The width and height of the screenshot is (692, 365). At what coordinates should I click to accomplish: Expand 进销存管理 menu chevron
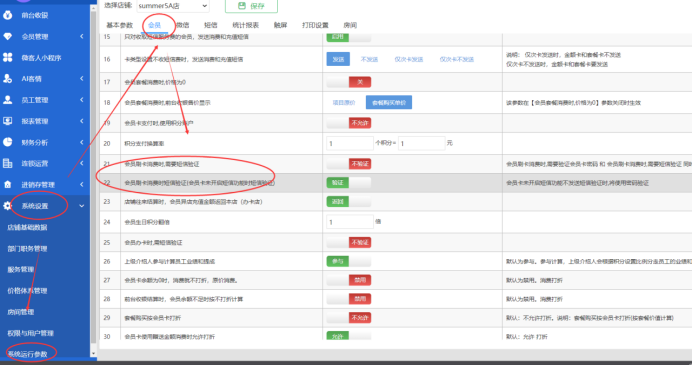pos(82,184)
